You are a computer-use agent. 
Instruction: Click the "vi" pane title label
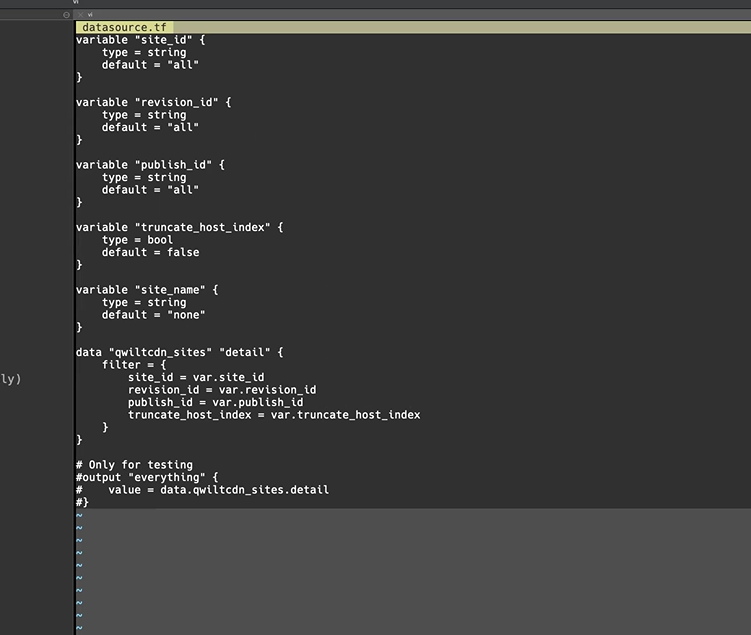pos(90,15)
